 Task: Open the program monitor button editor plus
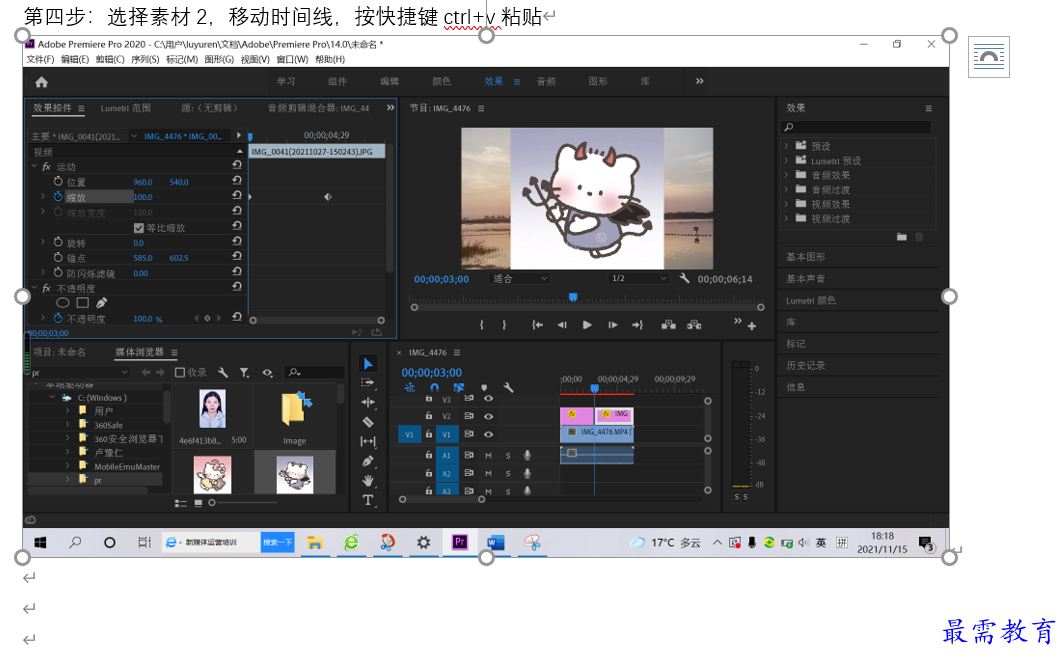click(x=752, y=326)
